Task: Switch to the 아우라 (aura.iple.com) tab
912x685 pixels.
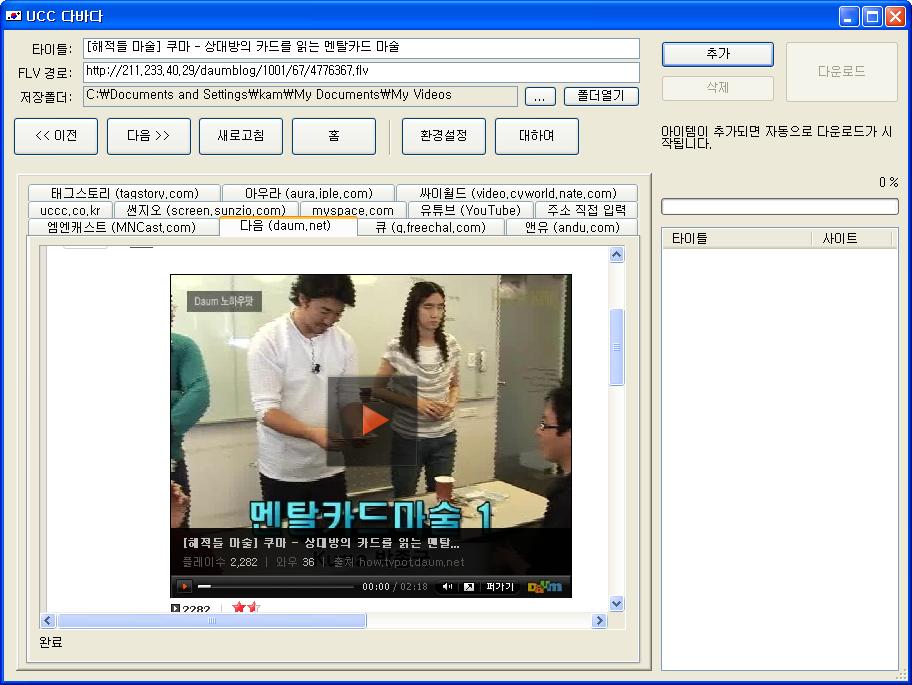Action: 308,193
